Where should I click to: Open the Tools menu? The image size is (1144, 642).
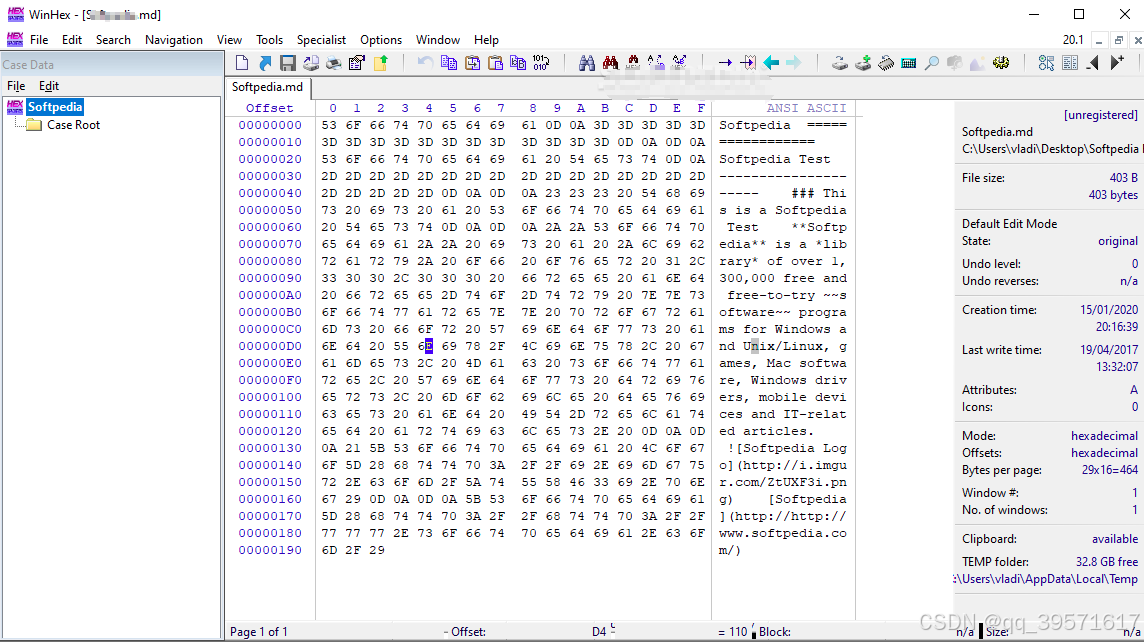click(x=269, y=39)
